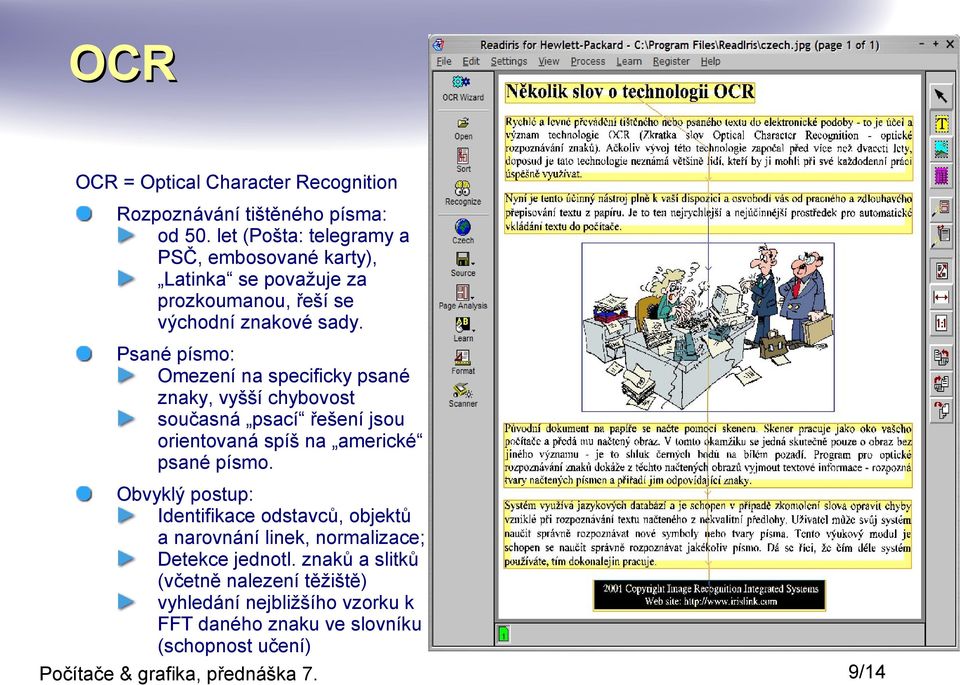Open the Source dropdown arrow
960x685 pixels.
pyautogui.click(x=473, y=263)
